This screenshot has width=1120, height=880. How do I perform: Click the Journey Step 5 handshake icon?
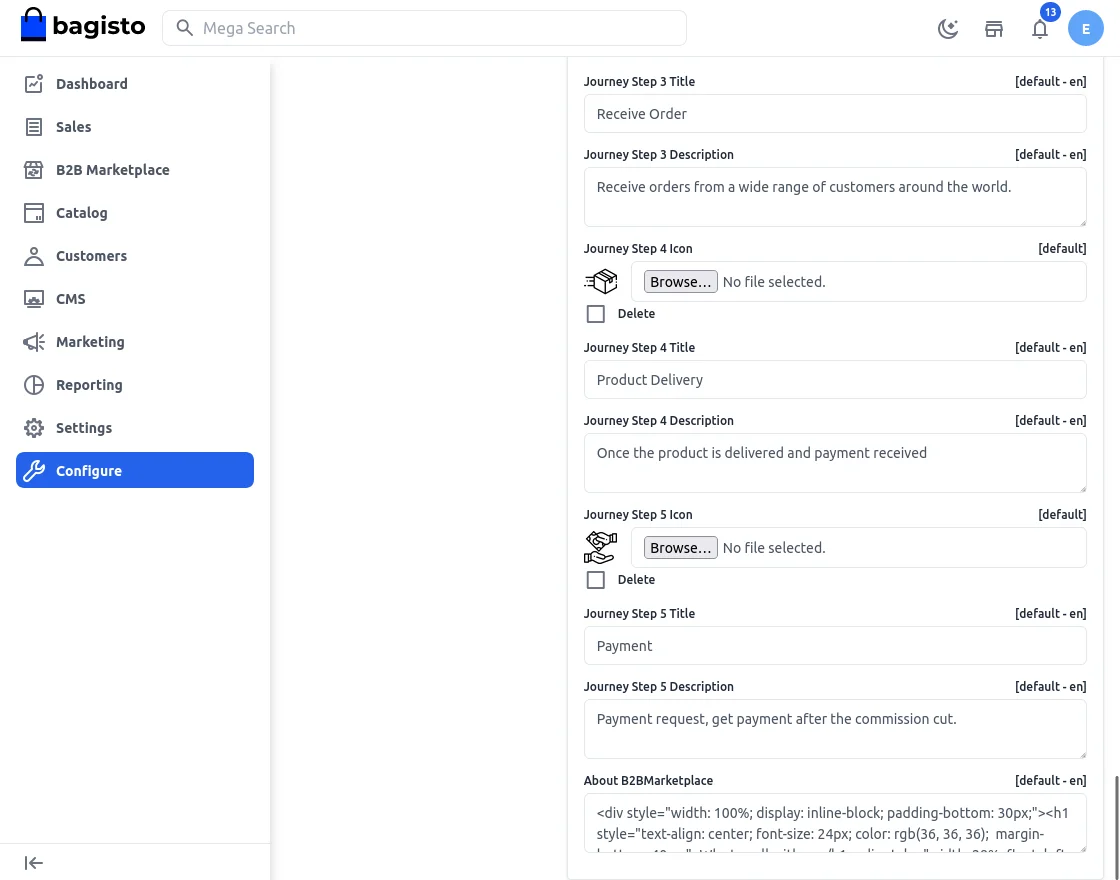[x=601, y=548]
